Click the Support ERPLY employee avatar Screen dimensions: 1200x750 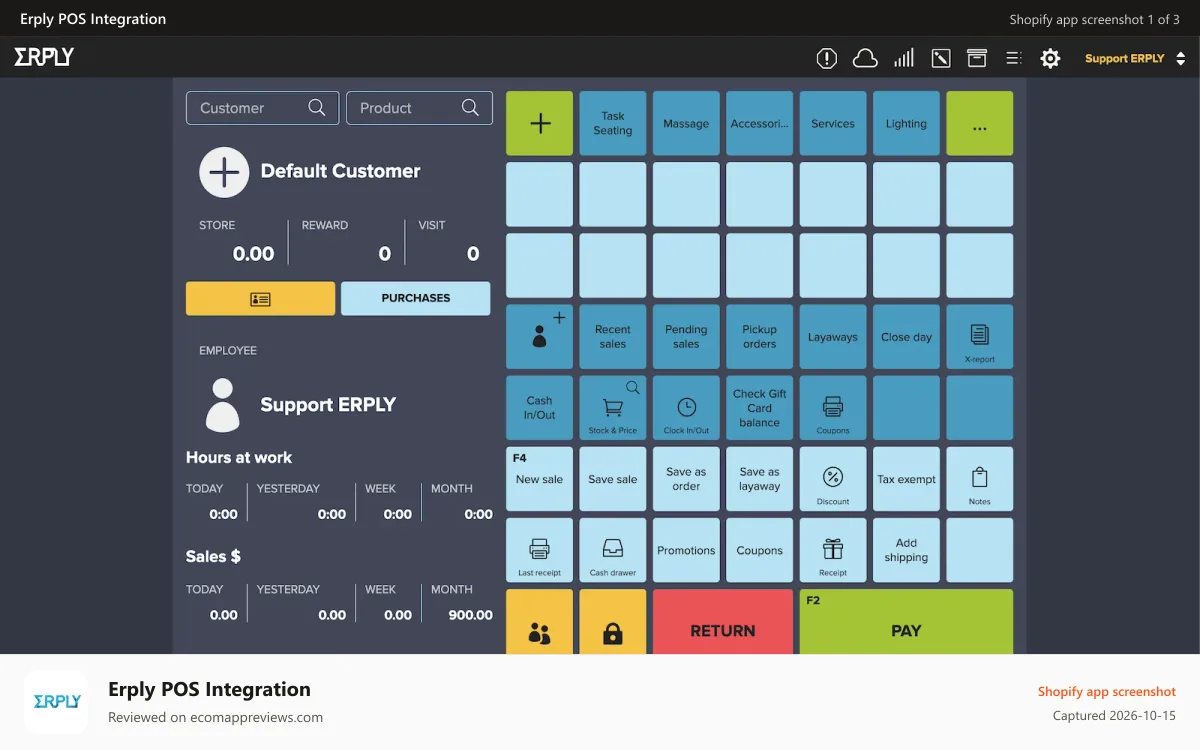point(222,404)
